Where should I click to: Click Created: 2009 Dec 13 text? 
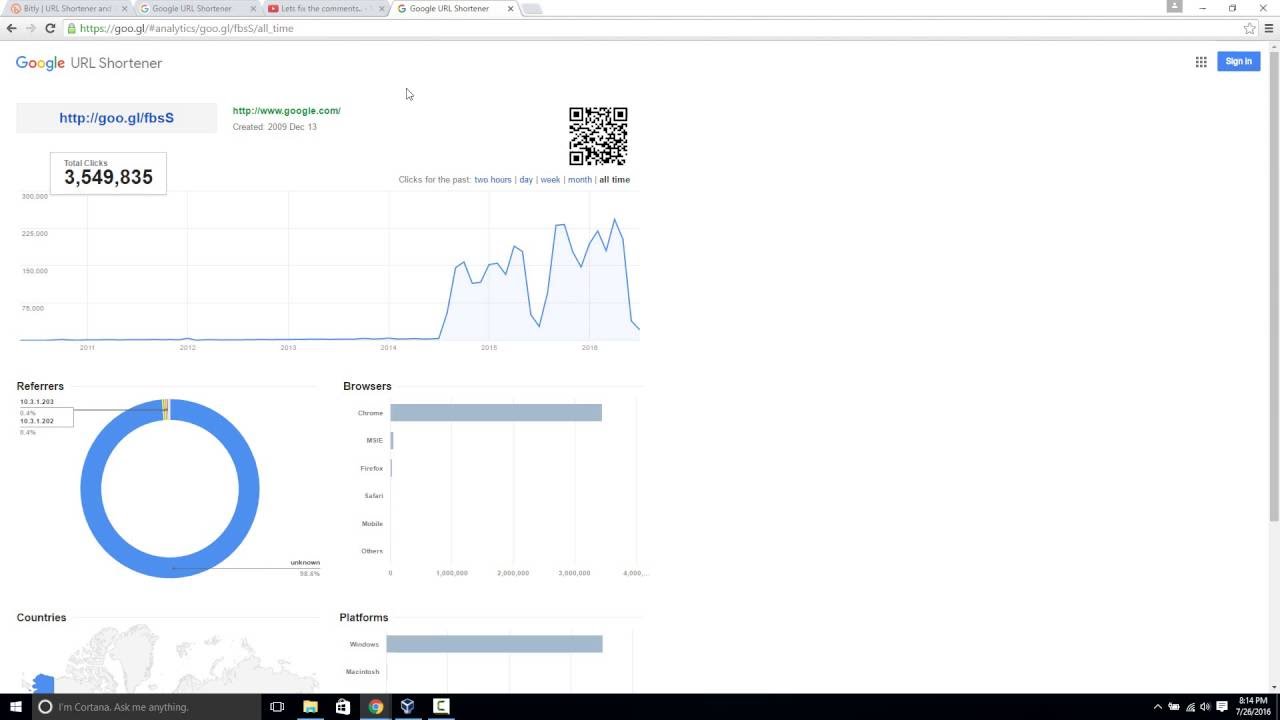(x=274, y=127)
